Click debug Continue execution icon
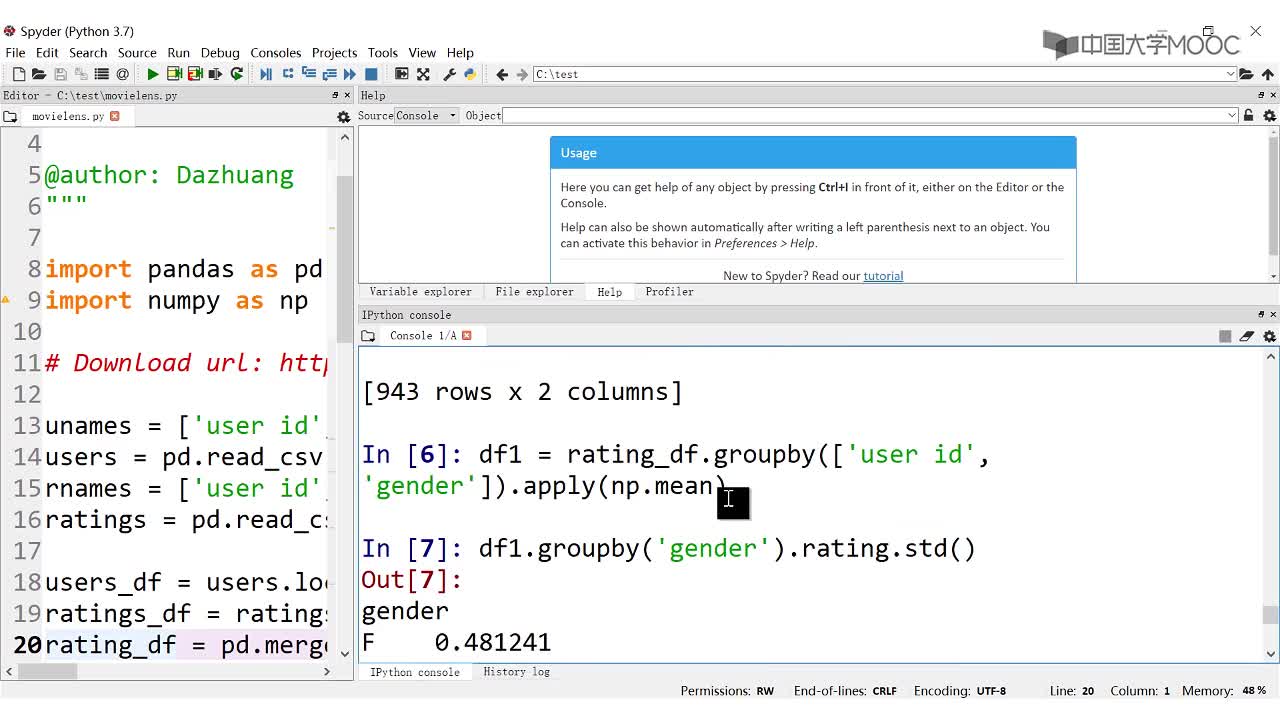This screenshot has width=1280, height=720. coord(350,74)
